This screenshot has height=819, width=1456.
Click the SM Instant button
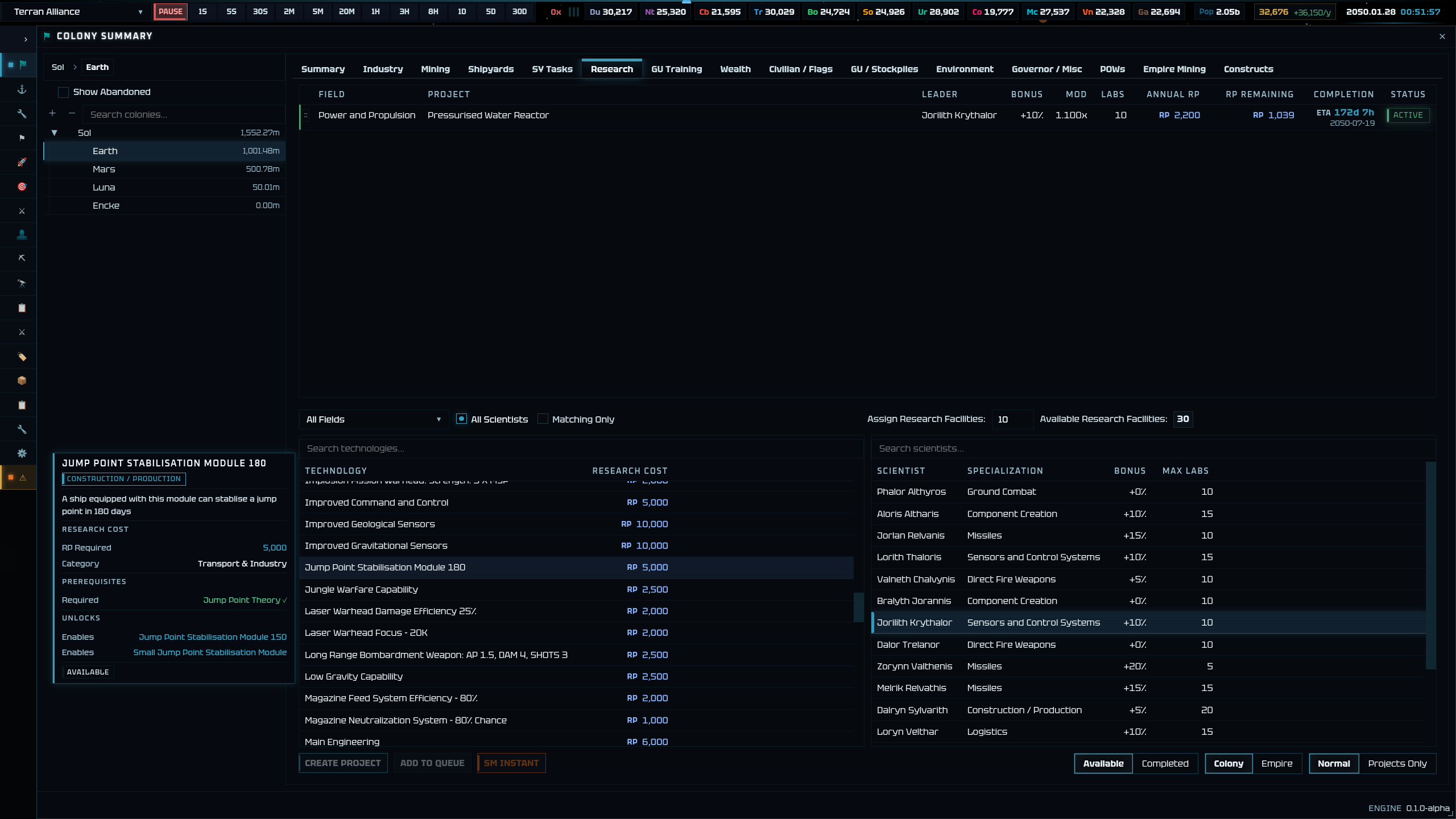[511, 763]
